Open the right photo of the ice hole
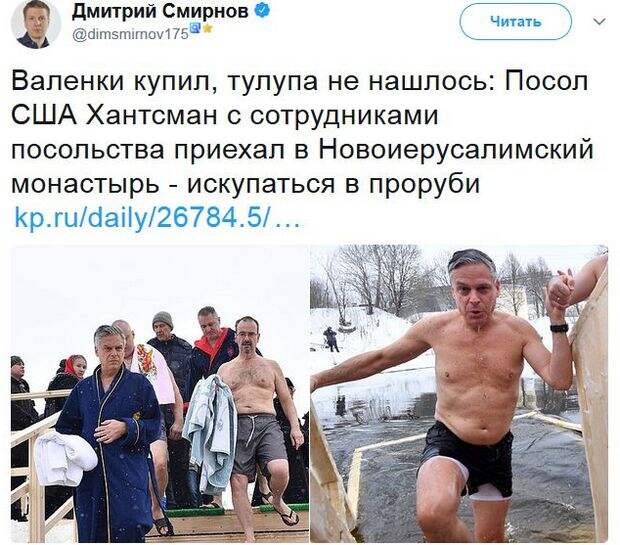The height and width of the screenshot is (545, 620). tap(459, 394)
